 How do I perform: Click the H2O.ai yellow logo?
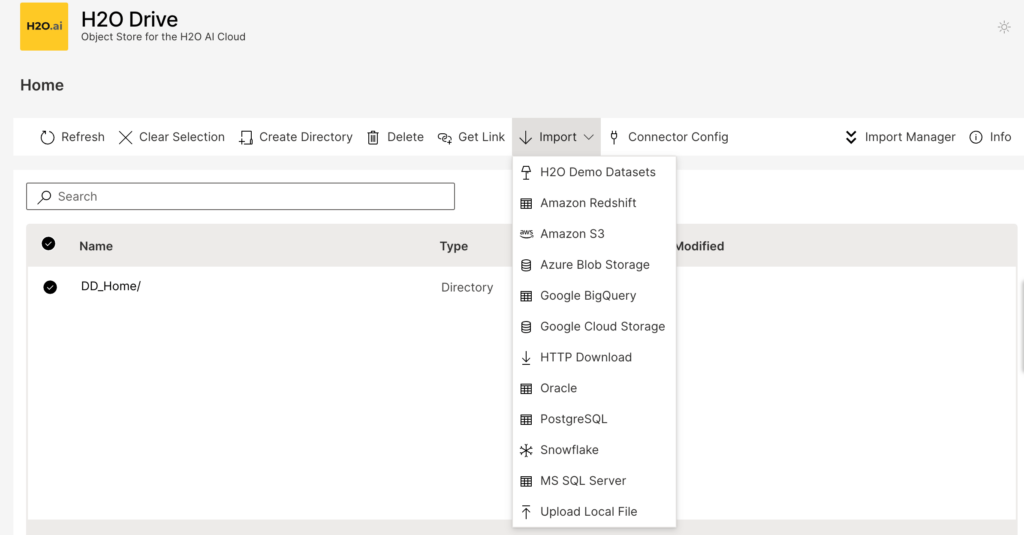point(44,26)
